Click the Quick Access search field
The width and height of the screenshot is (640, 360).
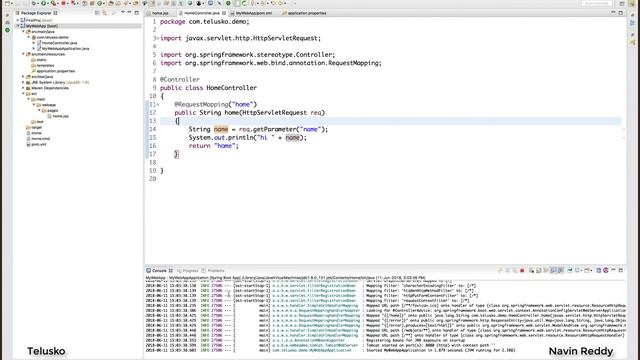pos(597,3)
